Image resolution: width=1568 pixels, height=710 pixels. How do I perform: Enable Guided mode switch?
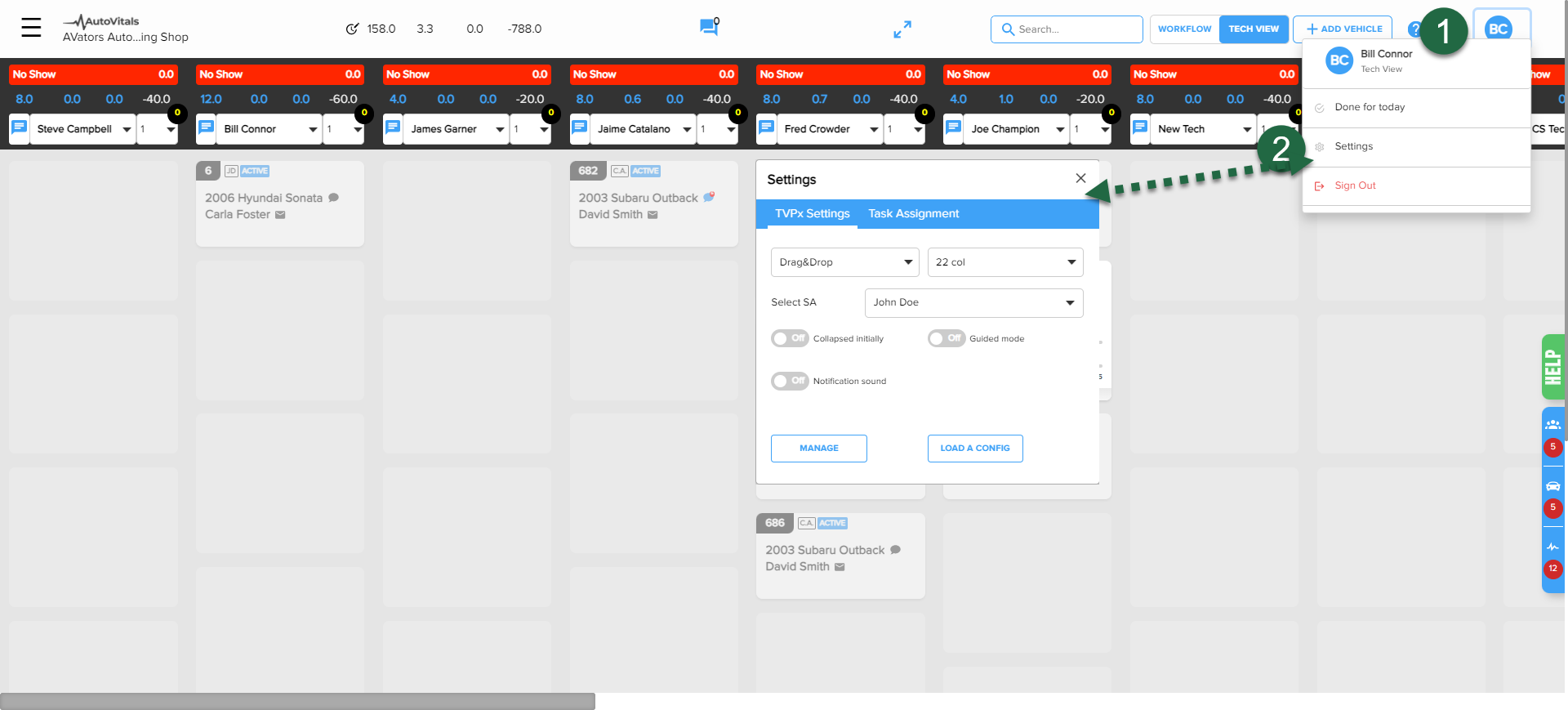point(947,338)
